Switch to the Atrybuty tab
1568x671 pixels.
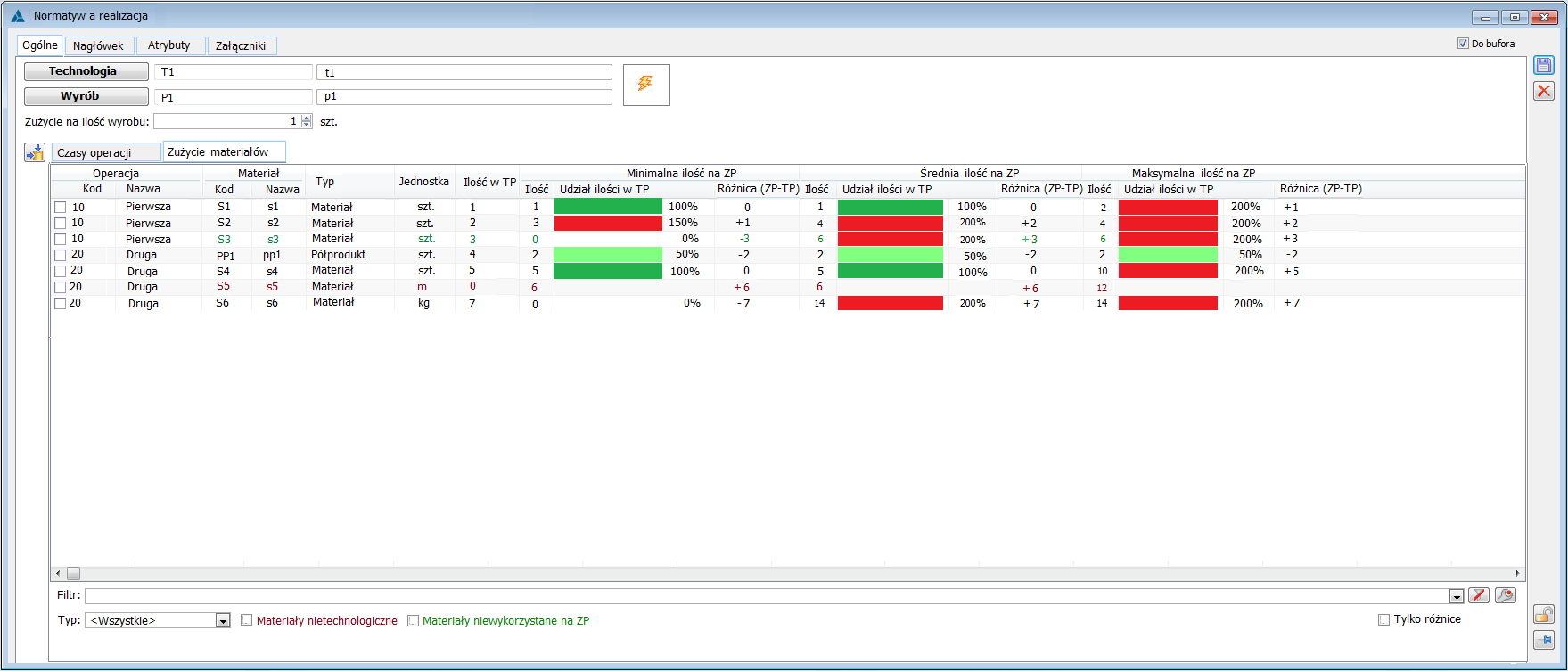tap(169, 45)
